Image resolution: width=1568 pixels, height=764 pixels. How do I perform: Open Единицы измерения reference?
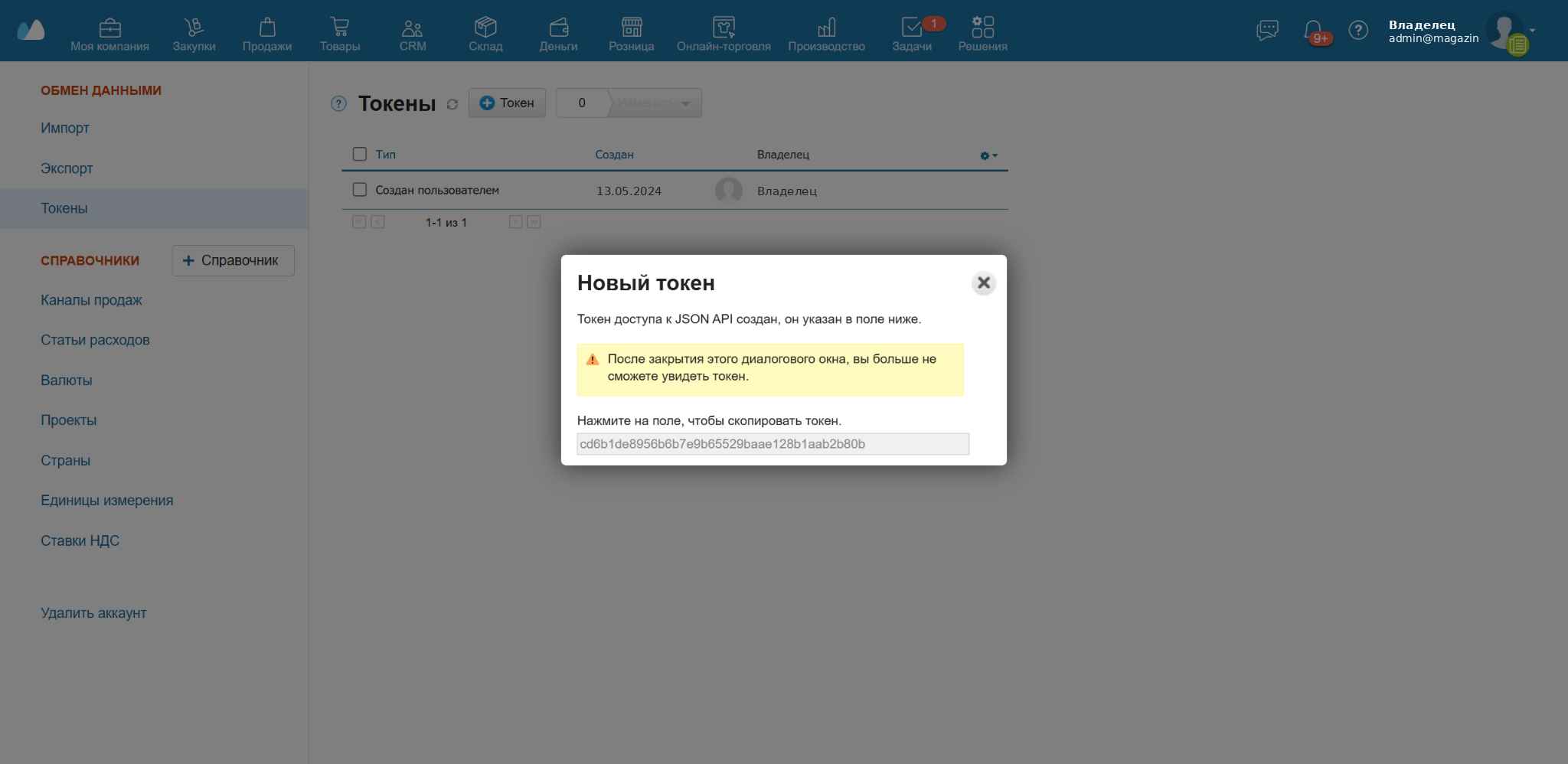107,501
